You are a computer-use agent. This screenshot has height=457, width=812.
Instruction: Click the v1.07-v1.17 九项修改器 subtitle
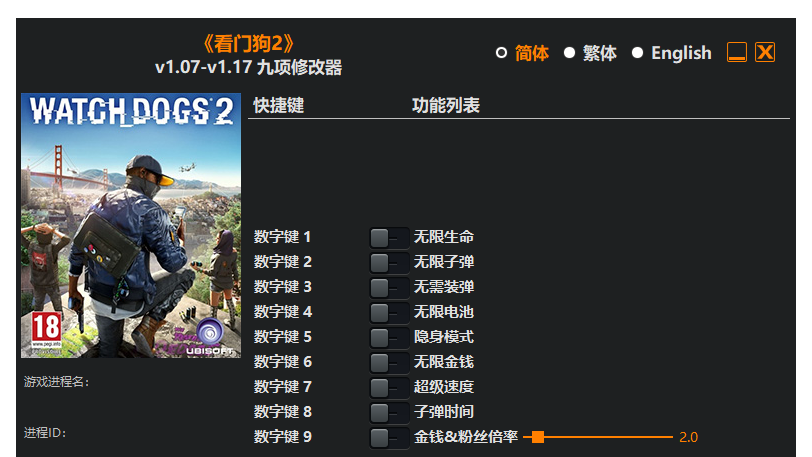click(x=249, y=67)
